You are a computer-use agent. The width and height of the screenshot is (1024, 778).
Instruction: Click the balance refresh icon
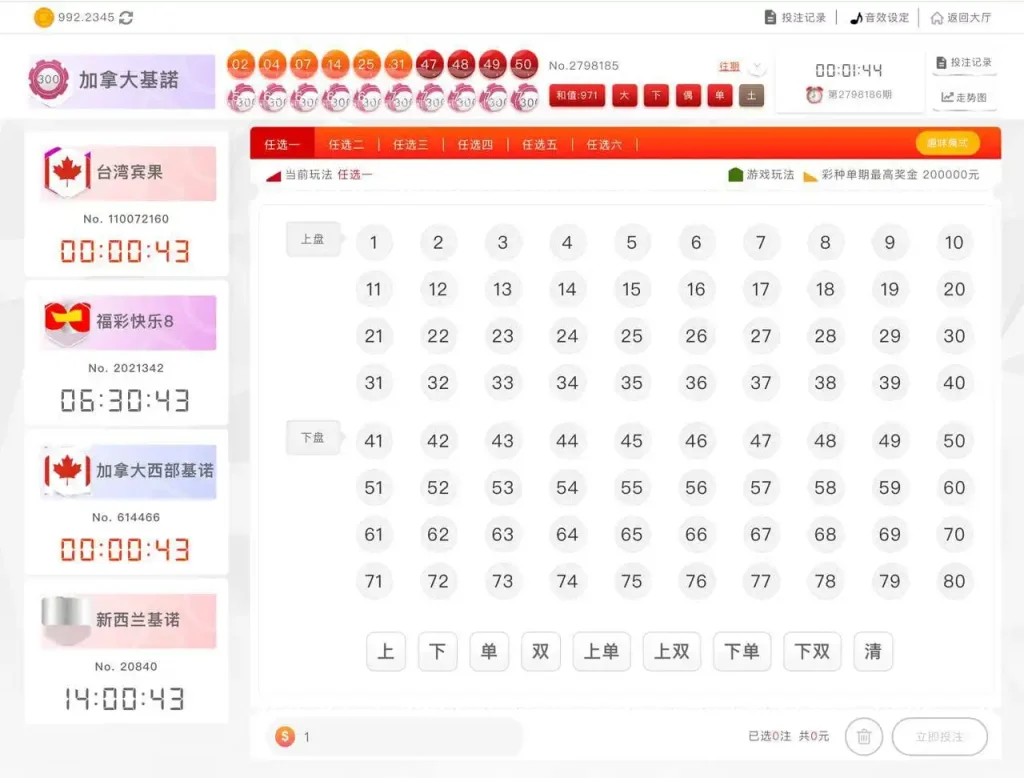126,18
